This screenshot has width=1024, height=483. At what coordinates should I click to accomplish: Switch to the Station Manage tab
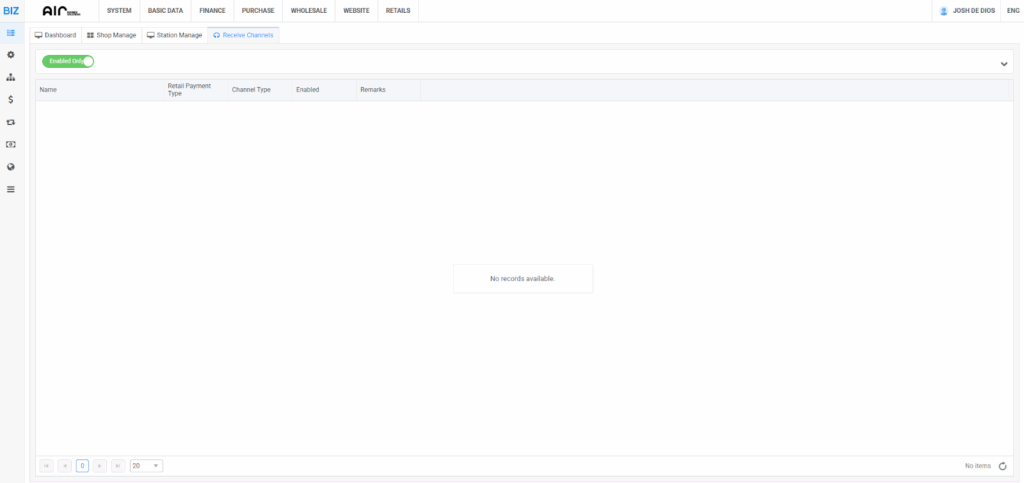tap(174, 35)
